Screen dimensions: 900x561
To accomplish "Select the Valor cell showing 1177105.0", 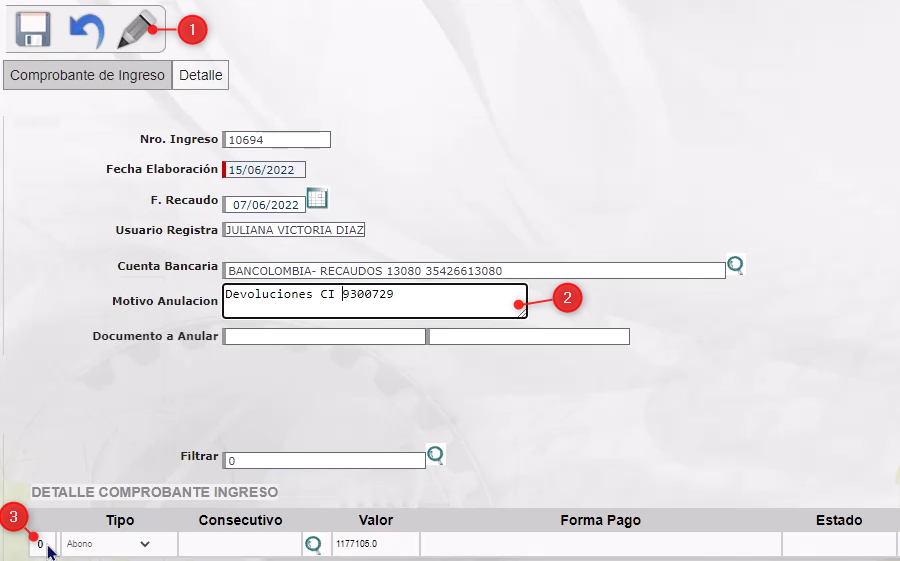I will 375,544.
